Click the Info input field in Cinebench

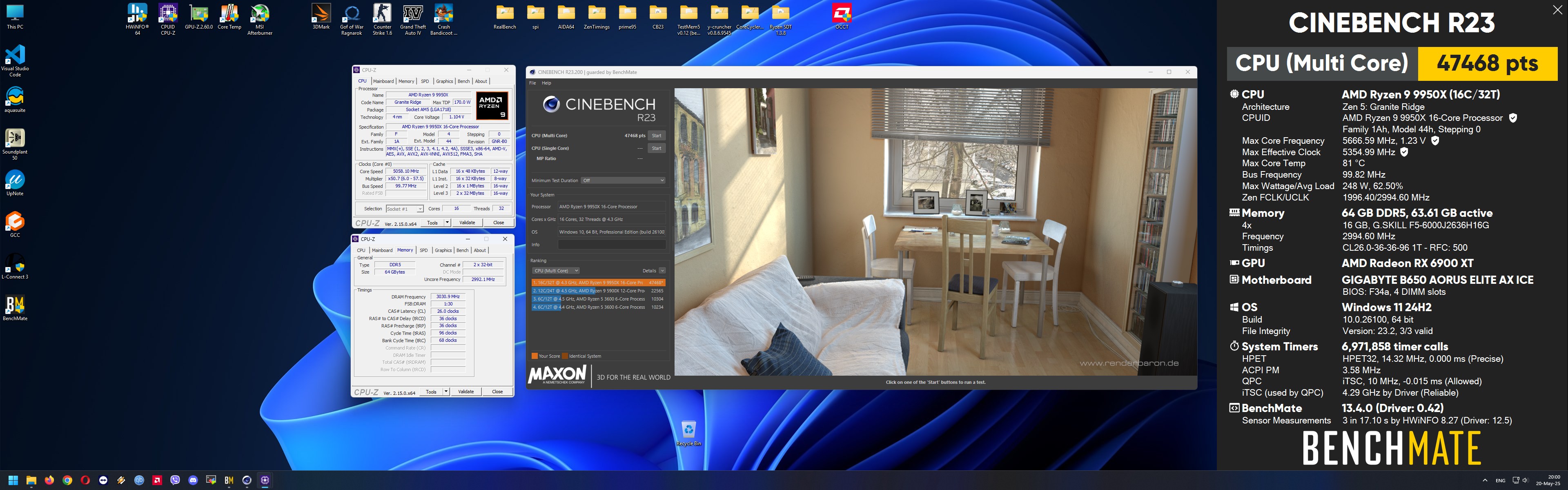click(x=612, y=245)
